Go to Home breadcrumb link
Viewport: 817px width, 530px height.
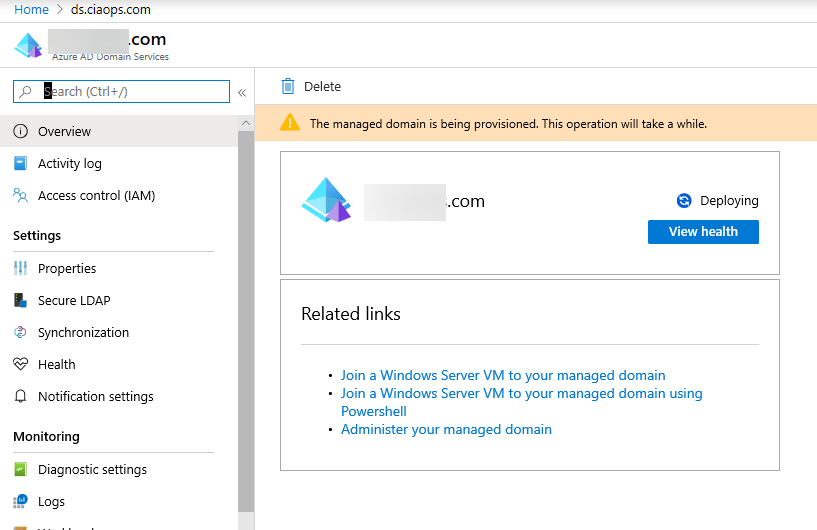[31, 9]
